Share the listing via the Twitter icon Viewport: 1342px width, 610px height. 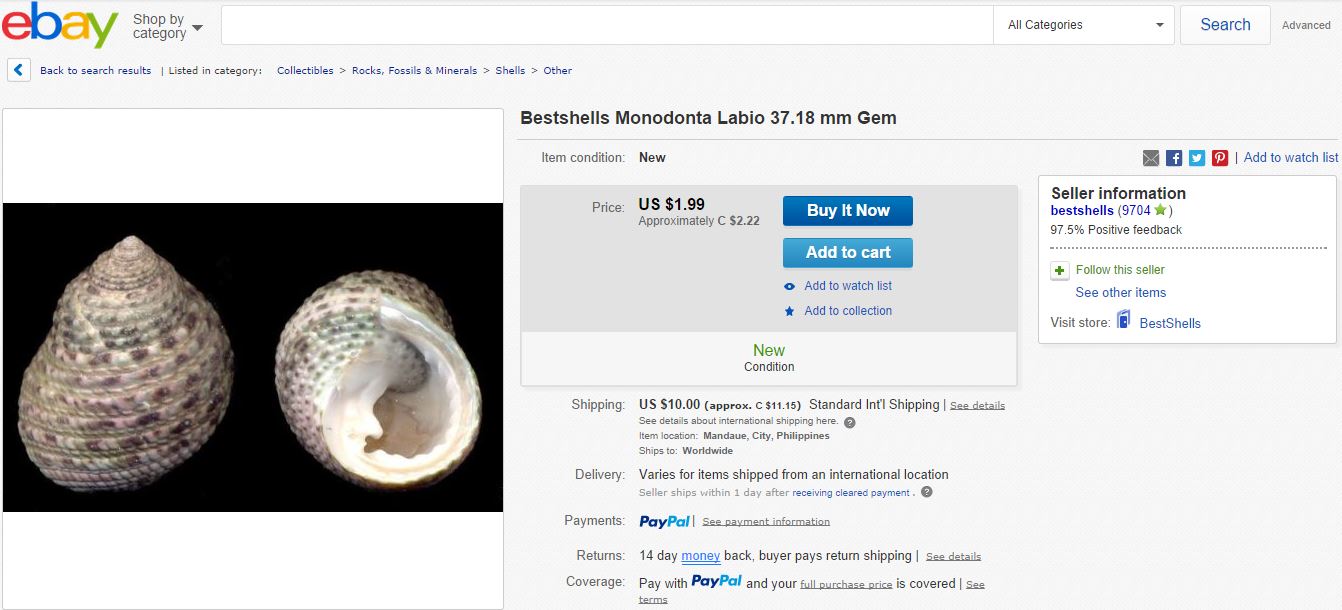pos(1196,157)
